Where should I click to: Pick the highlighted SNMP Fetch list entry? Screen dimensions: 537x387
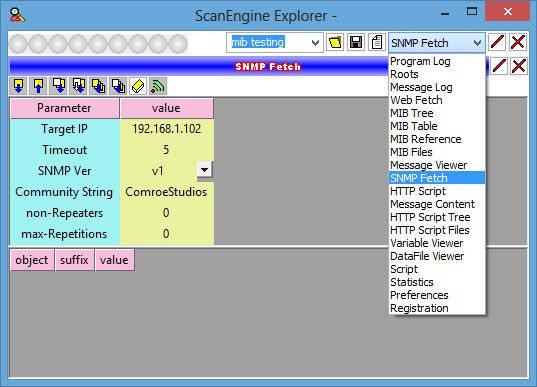click(437, 178)
